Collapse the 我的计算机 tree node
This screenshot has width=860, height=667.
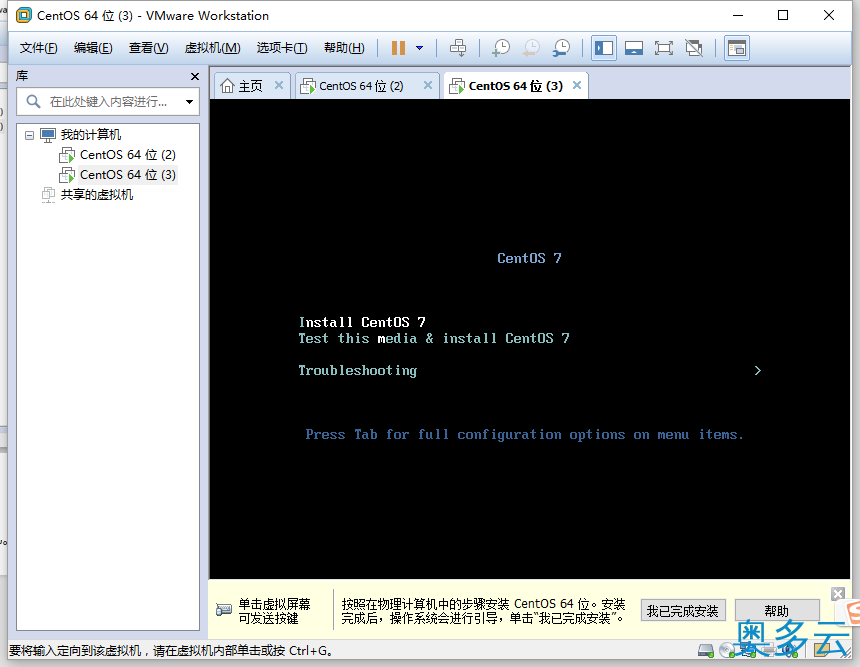[x=30, y=135]
